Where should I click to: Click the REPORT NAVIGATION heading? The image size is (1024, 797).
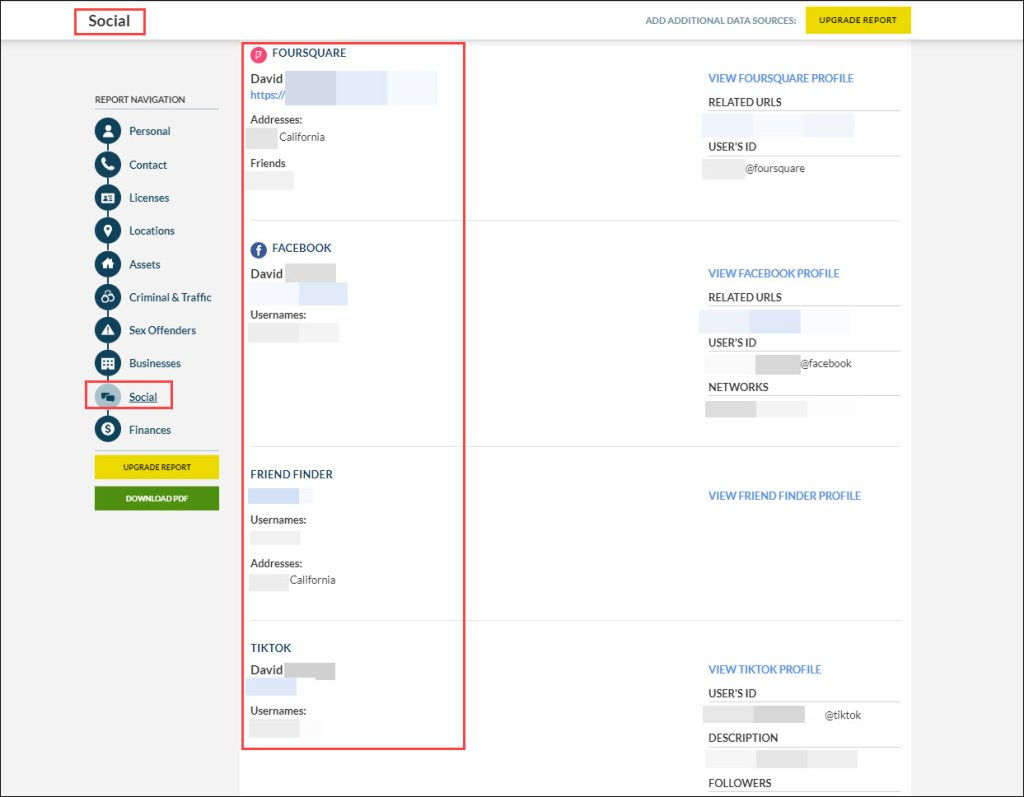click(140, 99)
